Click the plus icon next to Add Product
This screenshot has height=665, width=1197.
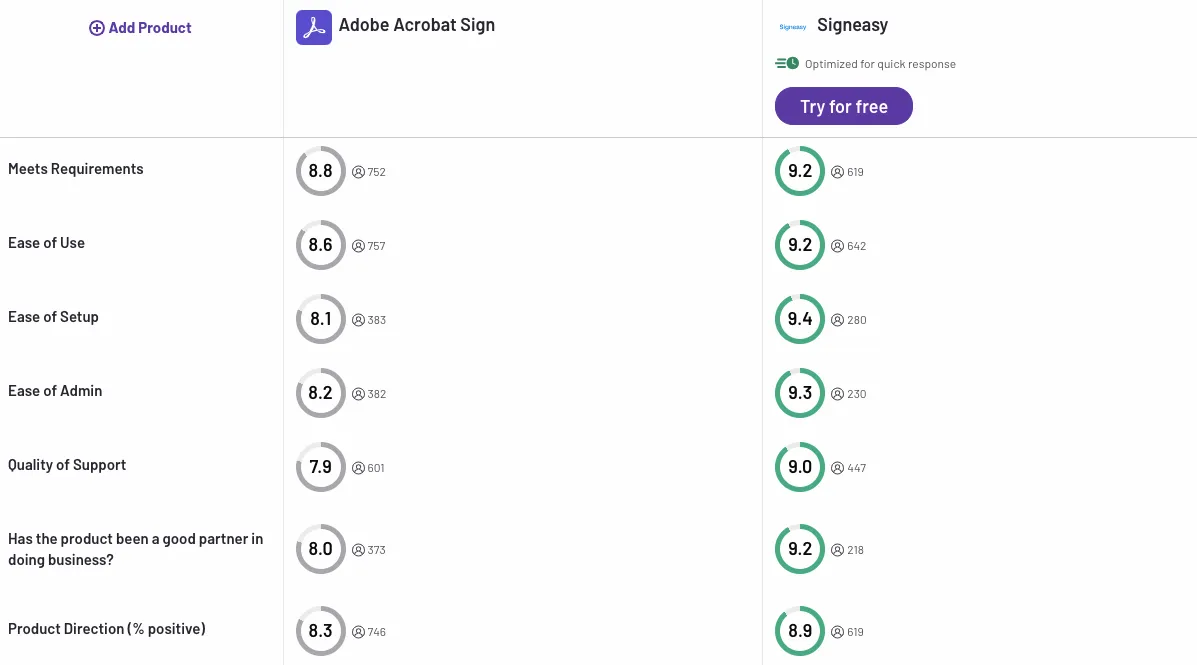(x=96, y=27)
